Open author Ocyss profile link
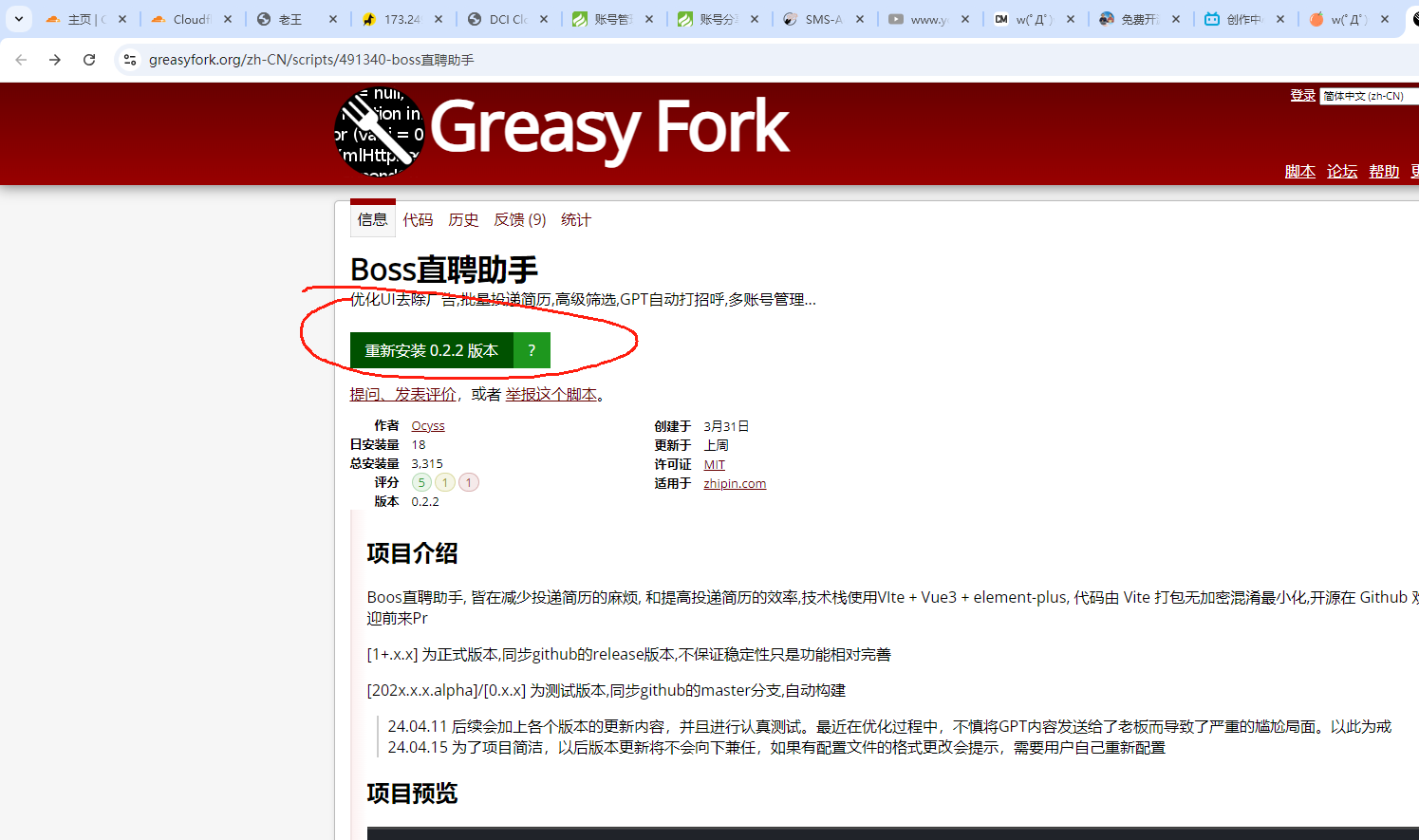This screenshot has height=840, width=1419. pyautogui.click(x=428, y=426)
